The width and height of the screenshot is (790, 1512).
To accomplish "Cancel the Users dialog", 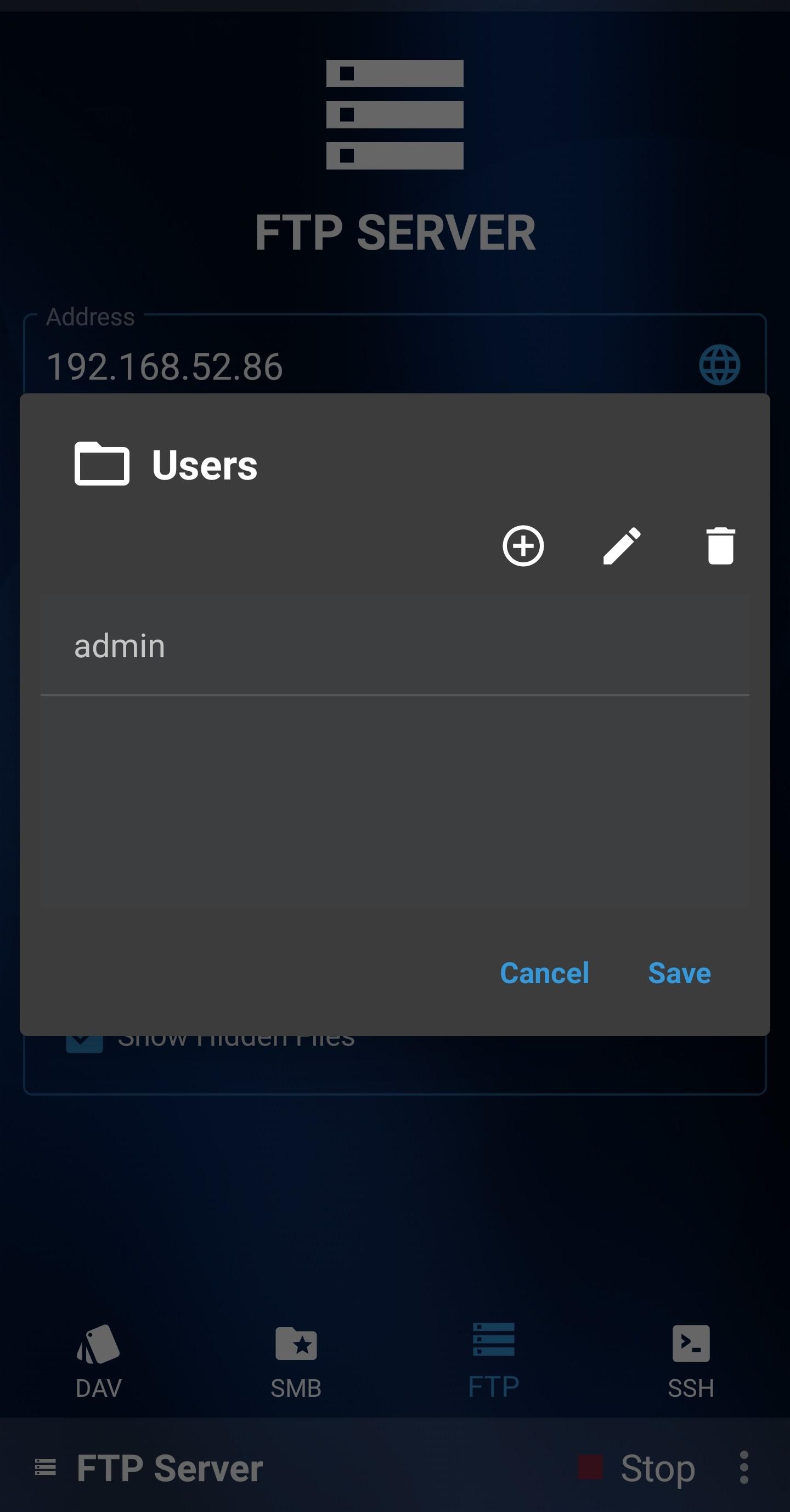I will 544,973.
